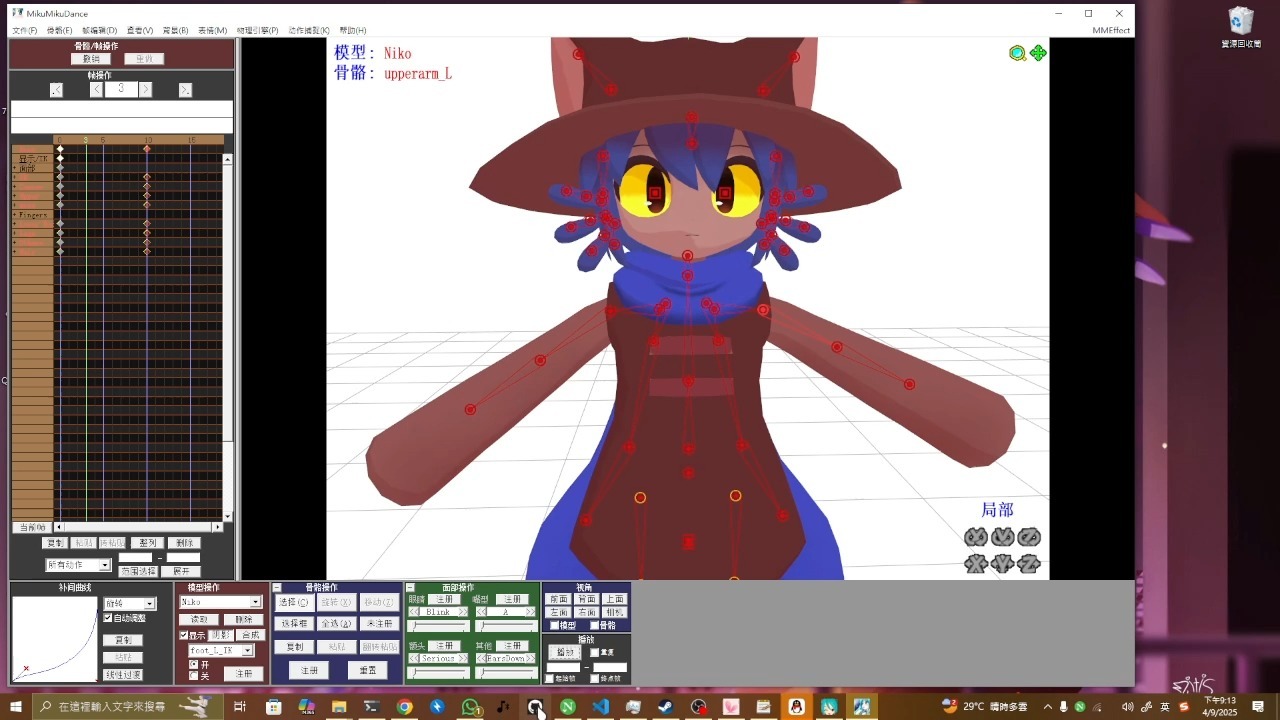The height and width of the screenshot is (720, 1280).
Task: Expand the face track group in timeline
Action: coord(14,168)
